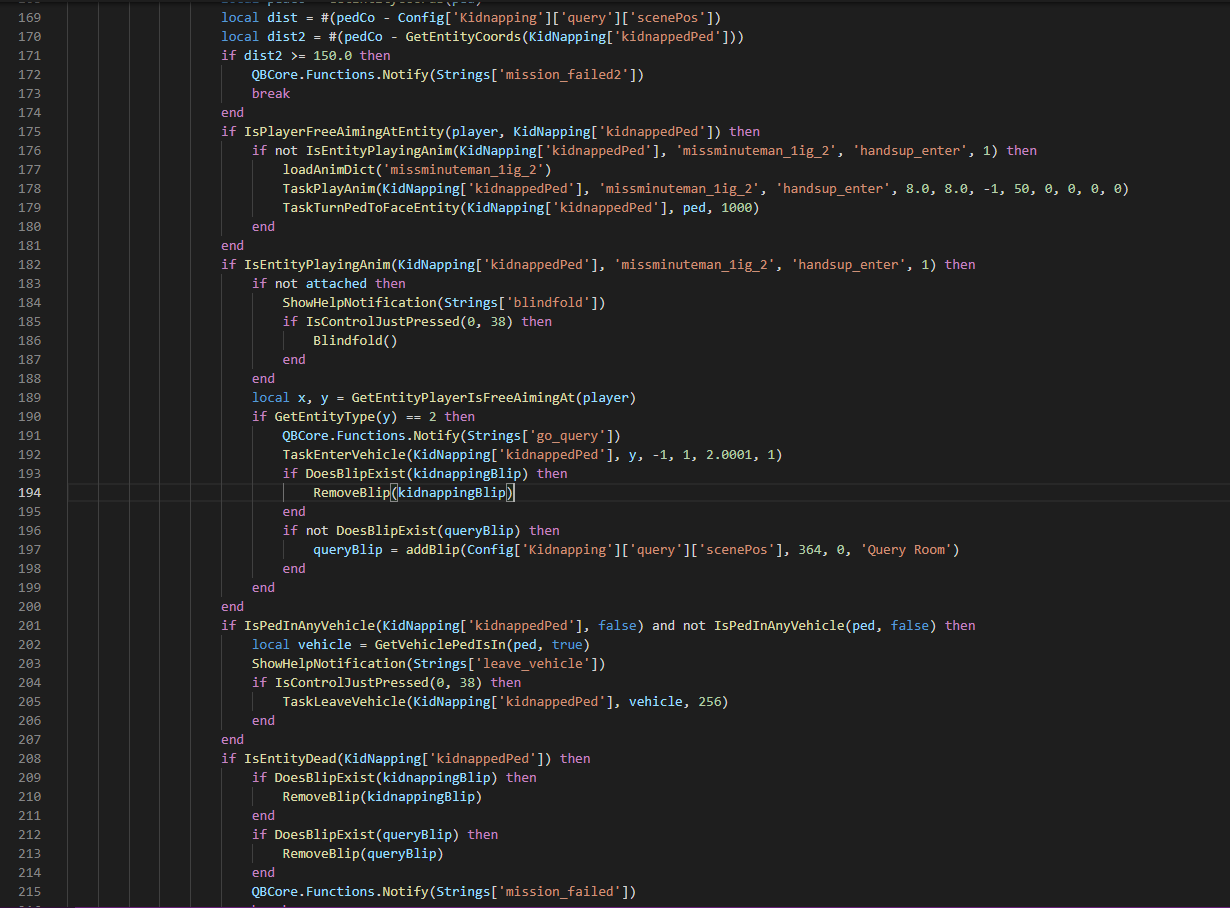Screen dimensions: 1230x908
Task: Click the IsEntityDead function name
Action: [x=290, y=759]
